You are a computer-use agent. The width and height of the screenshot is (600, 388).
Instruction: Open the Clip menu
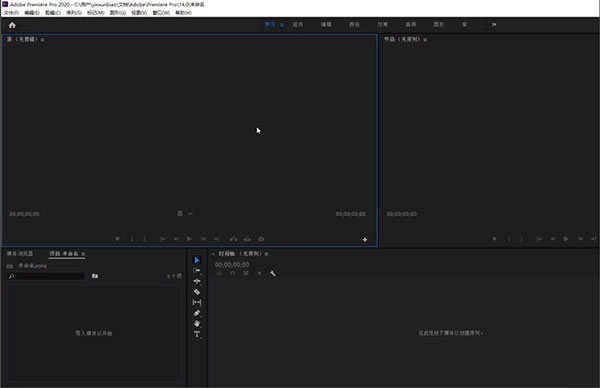53,13
